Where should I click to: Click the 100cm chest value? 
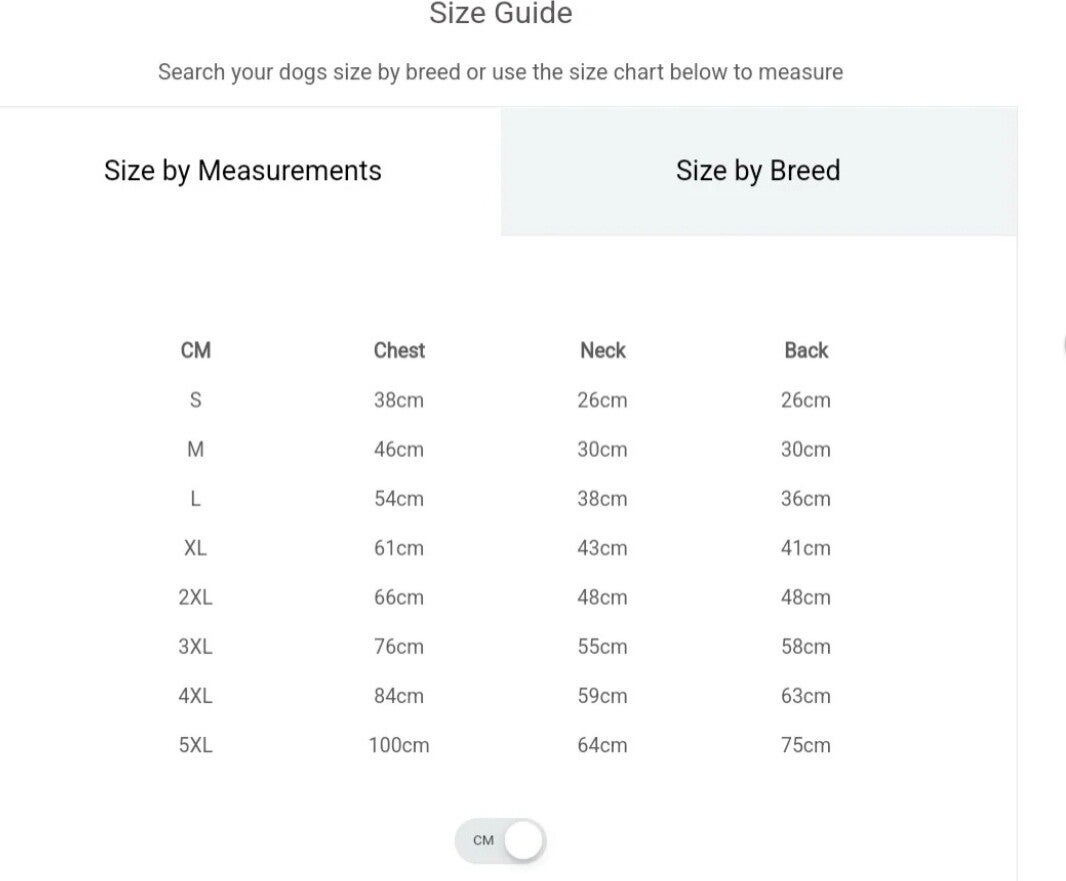pyautogui.click(x=399, y=745)
